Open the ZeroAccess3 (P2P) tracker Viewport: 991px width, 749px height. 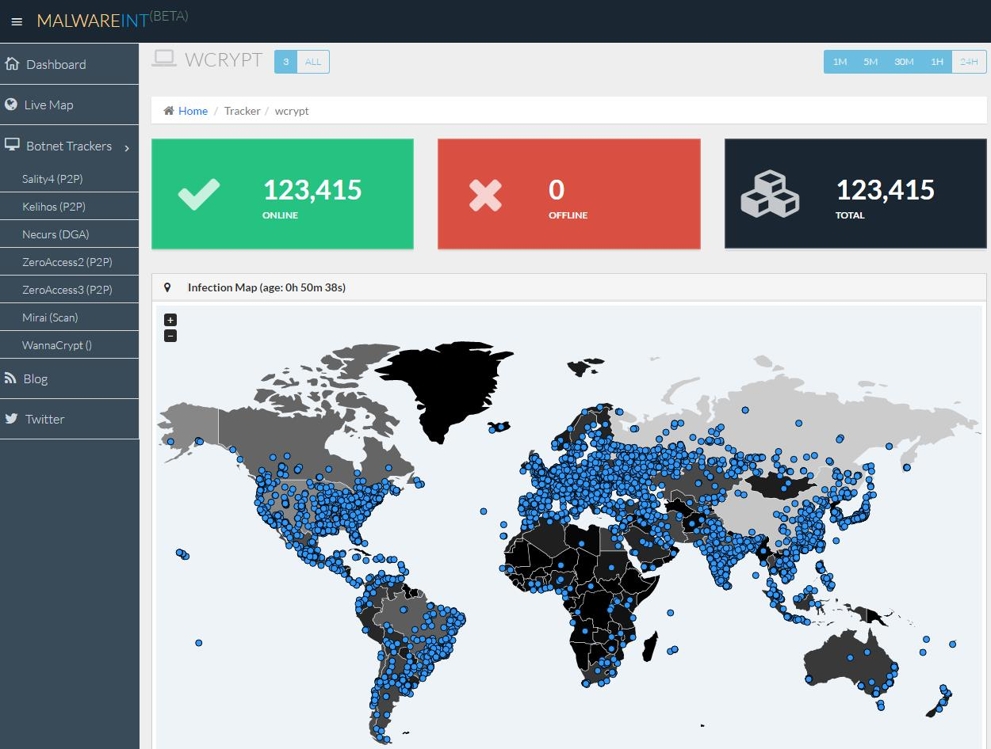pos(69,290)
